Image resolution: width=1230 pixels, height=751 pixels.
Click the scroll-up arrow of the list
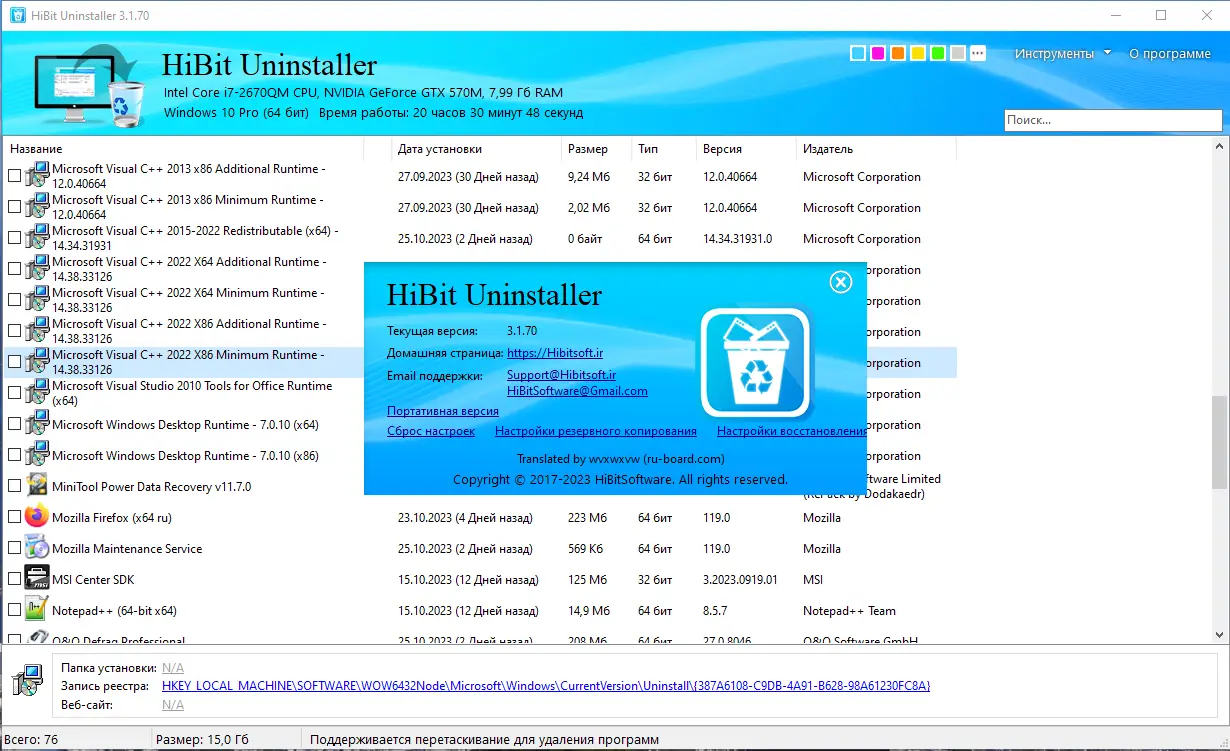[x=1218, y=148]
